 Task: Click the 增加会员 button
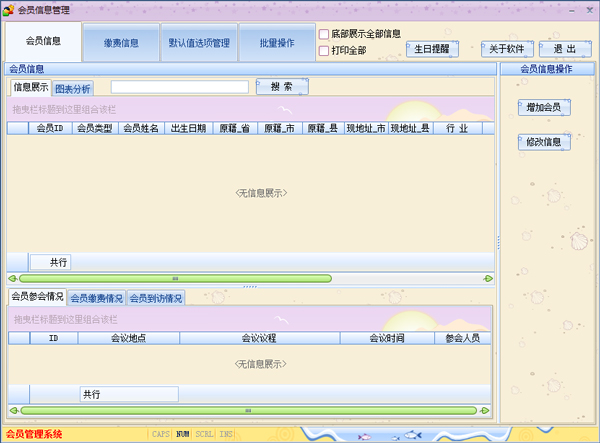click(544, 107)
